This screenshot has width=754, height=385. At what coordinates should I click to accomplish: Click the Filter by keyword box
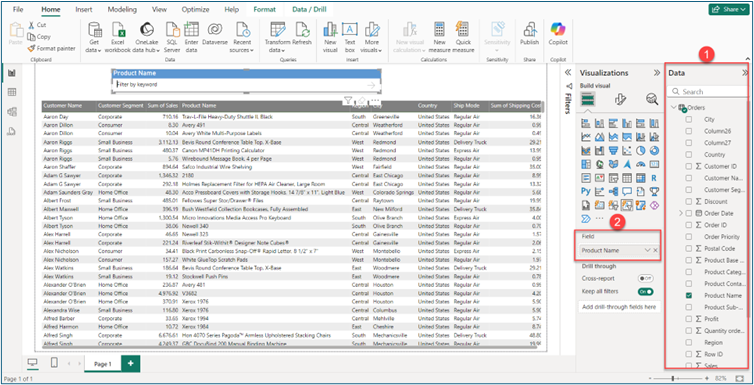click(x=247, y=85)
